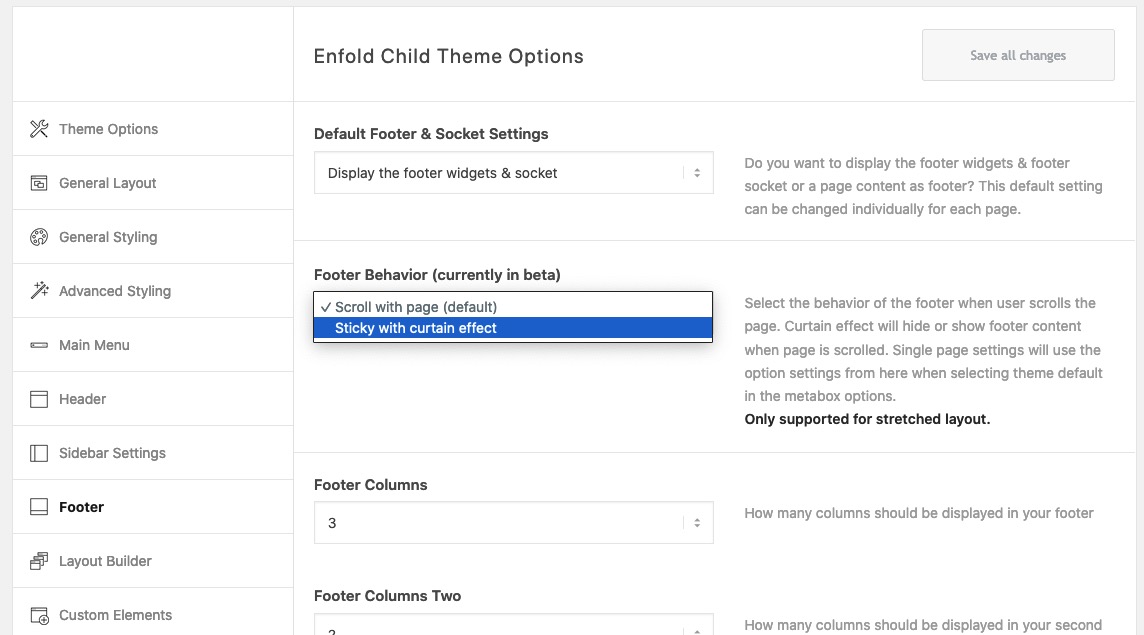This screenshot has width=1144, height=635.
Task: Select the Footer tab label
Action: 81,507
